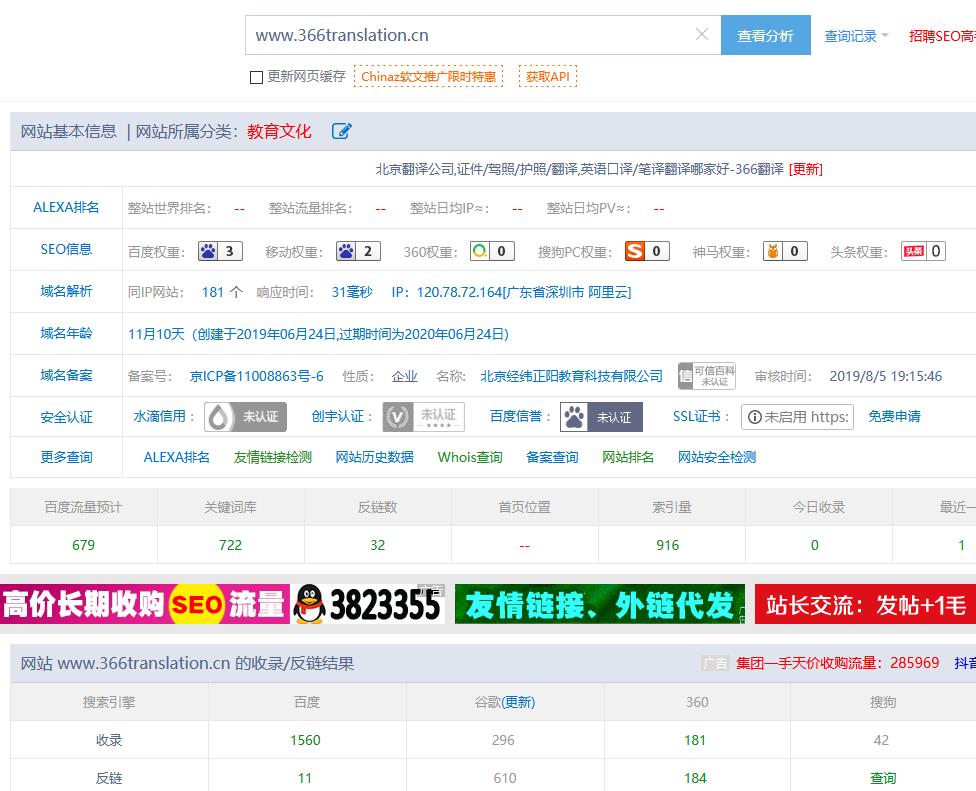Click 招聘SEO link at top right

point(942,36)
